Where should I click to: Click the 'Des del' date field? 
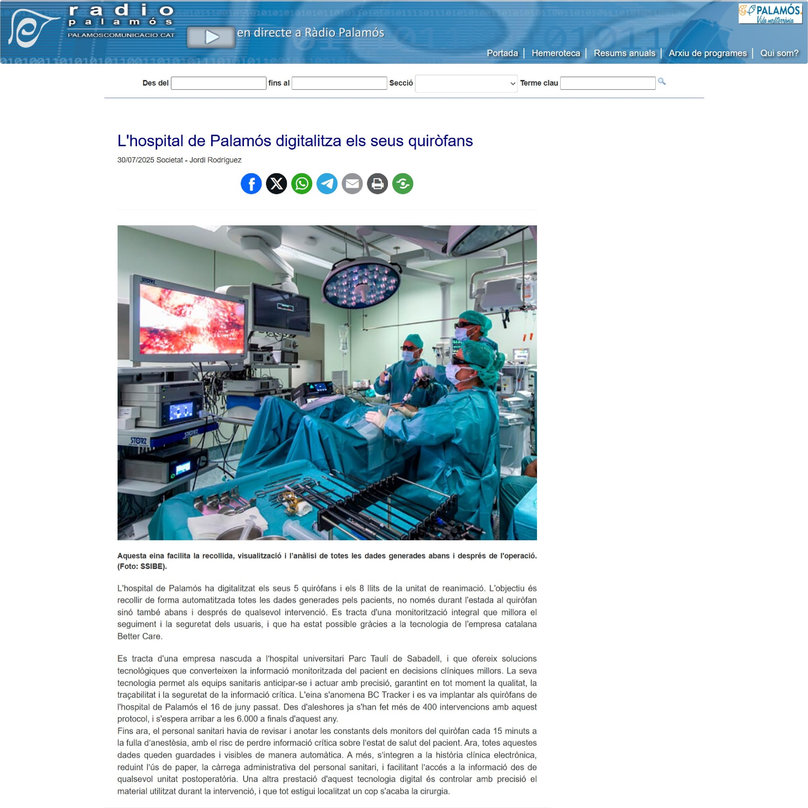click(218, 83)
